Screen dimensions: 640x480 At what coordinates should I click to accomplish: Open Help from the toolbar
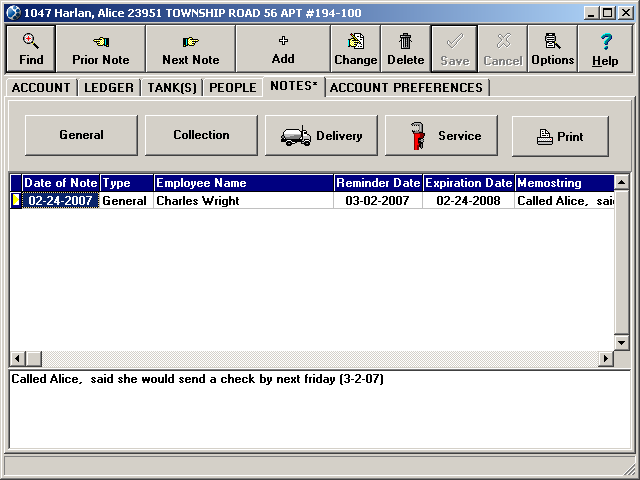coord(605,49)
